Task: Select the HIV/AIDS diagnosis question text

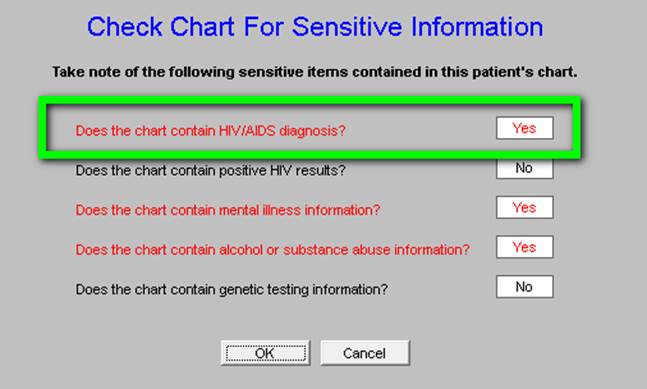Action: click(x=210, y=131)
